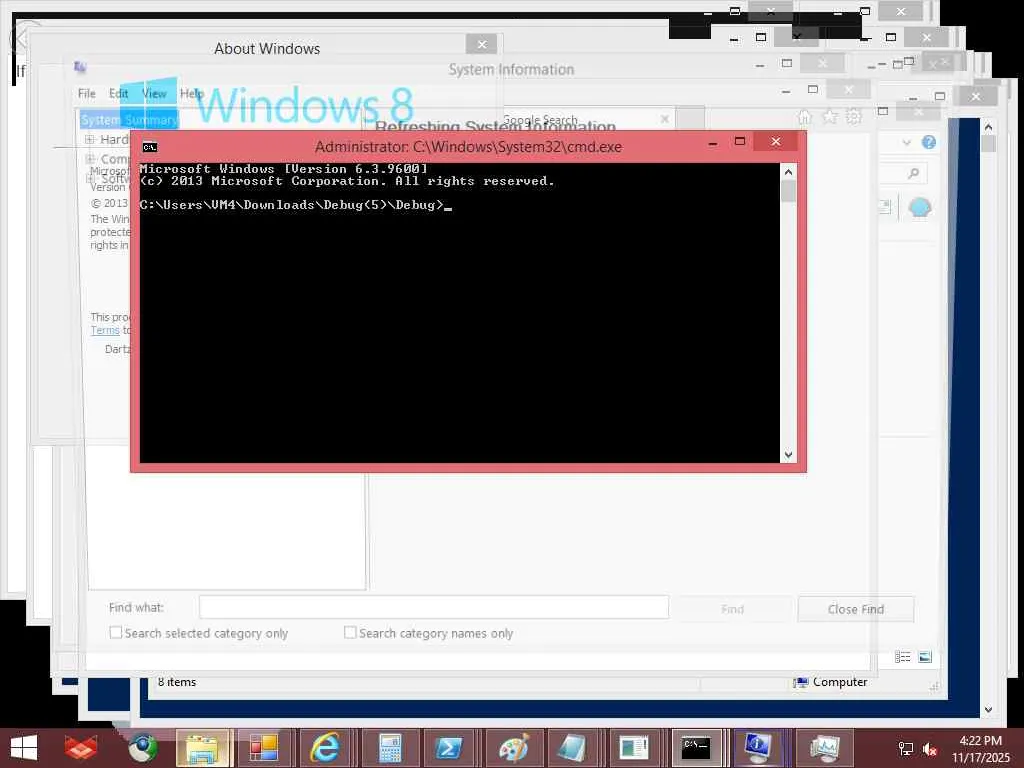The height and width of the screenshot is (768, 1024).
Task: Switch to System Information taskbar icon
Action: click(x=758, y=748)
